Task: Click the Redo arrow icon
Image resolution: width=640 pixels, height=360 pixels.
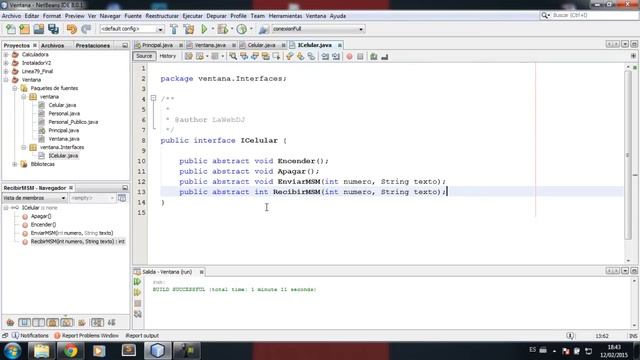Action: pos(86,29)
